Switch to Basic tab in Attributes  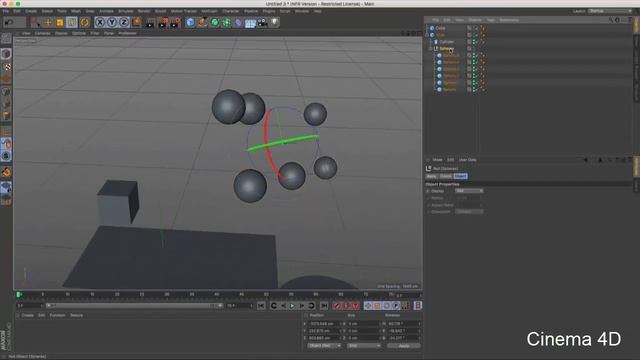(431, 176)
